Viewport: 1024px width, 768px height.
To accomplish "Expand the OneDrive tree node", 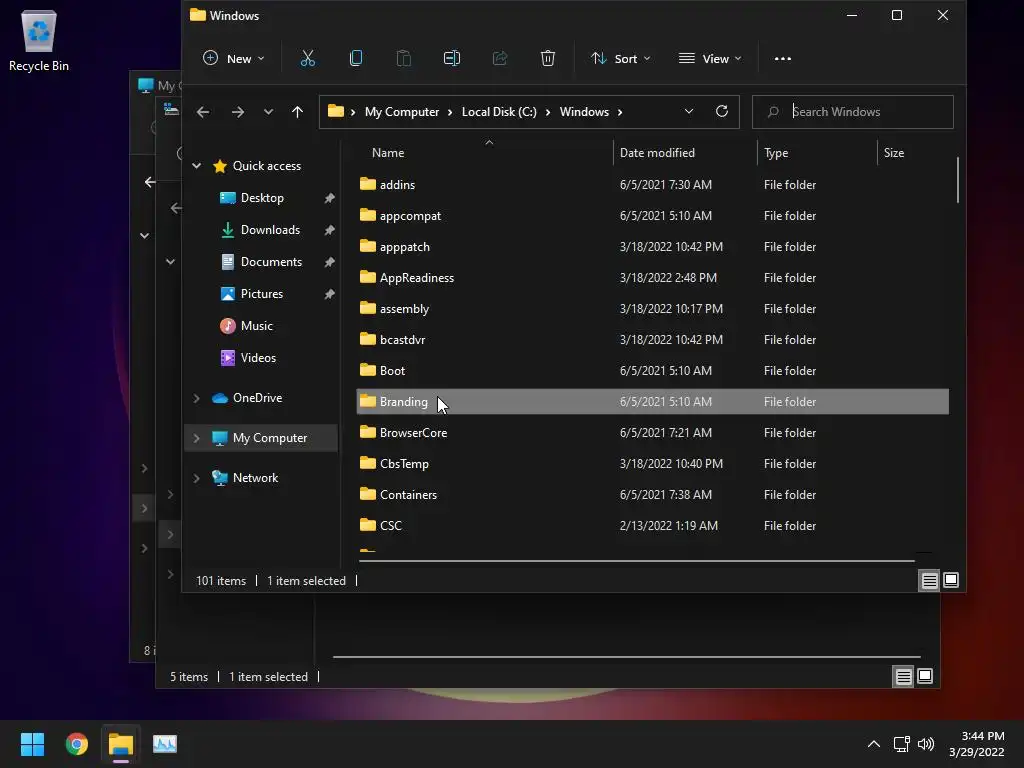I will pyautogui.click(x=197, y=398).
